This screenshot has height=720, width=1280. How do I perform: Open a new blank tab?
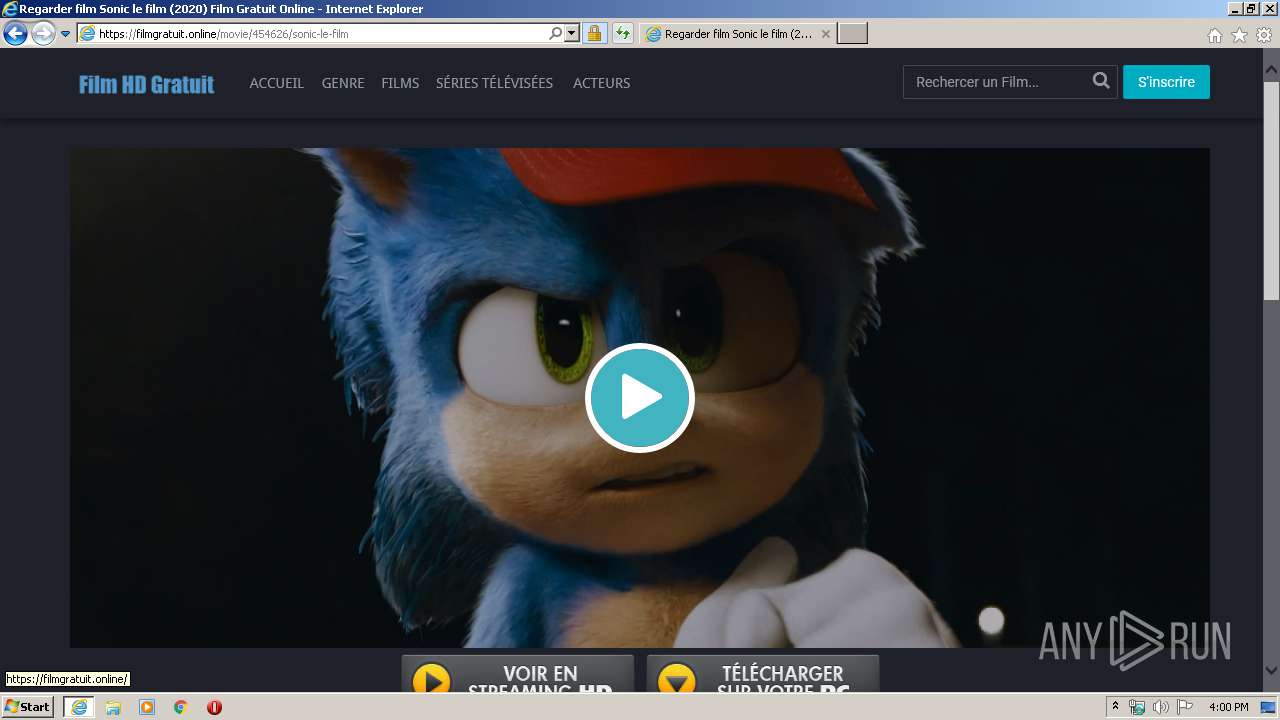(x=852, y=34)
